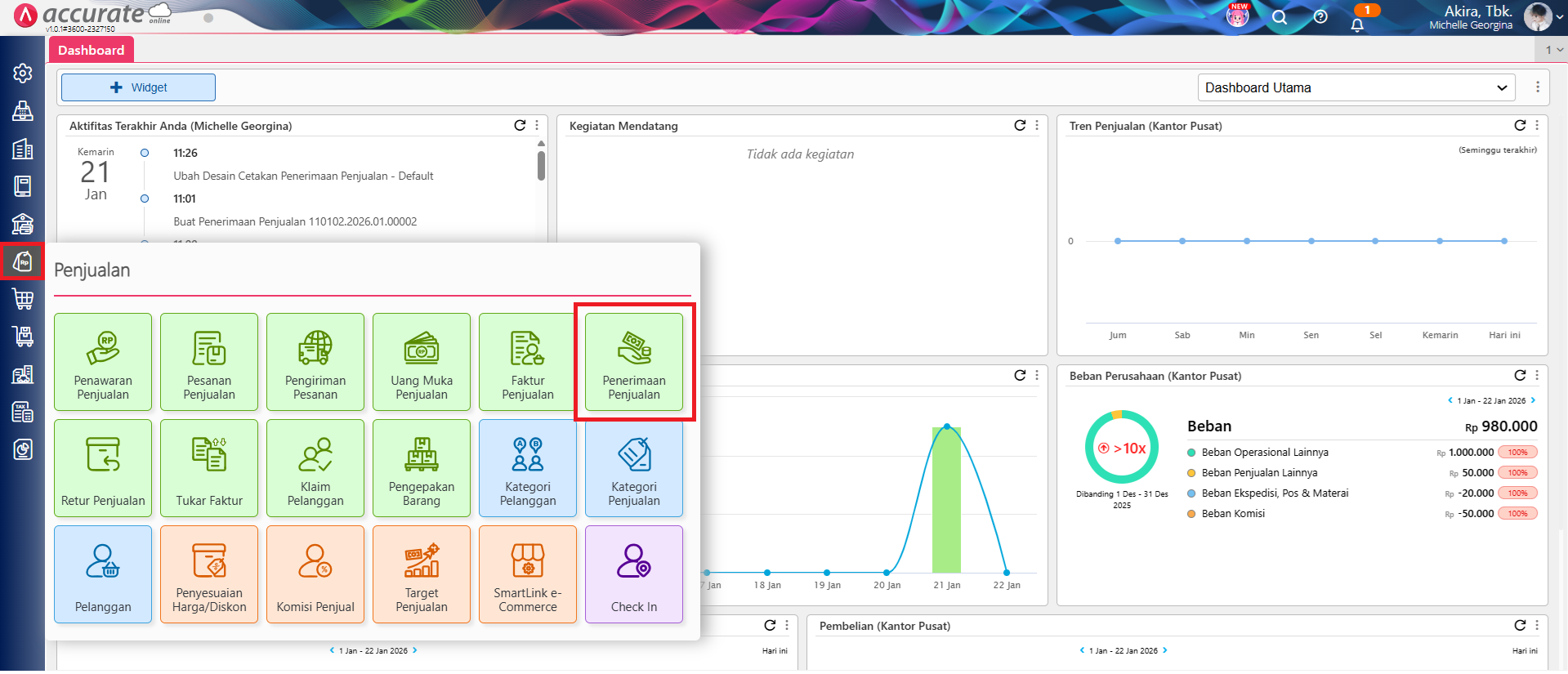The image size is (1568, 674).
Task: Select Pesanan Penjualan tile
Action: click(x=209, y=362)
